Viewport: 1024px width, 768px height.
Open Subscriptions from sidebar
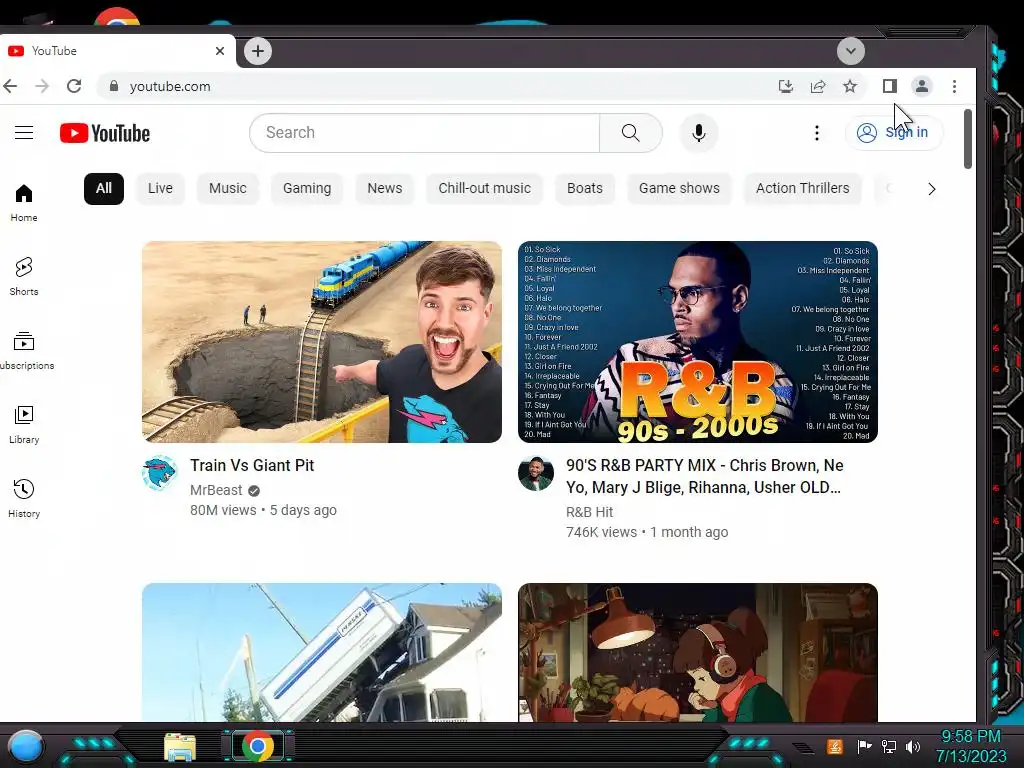pyautogui.click(x=25, y=351)
